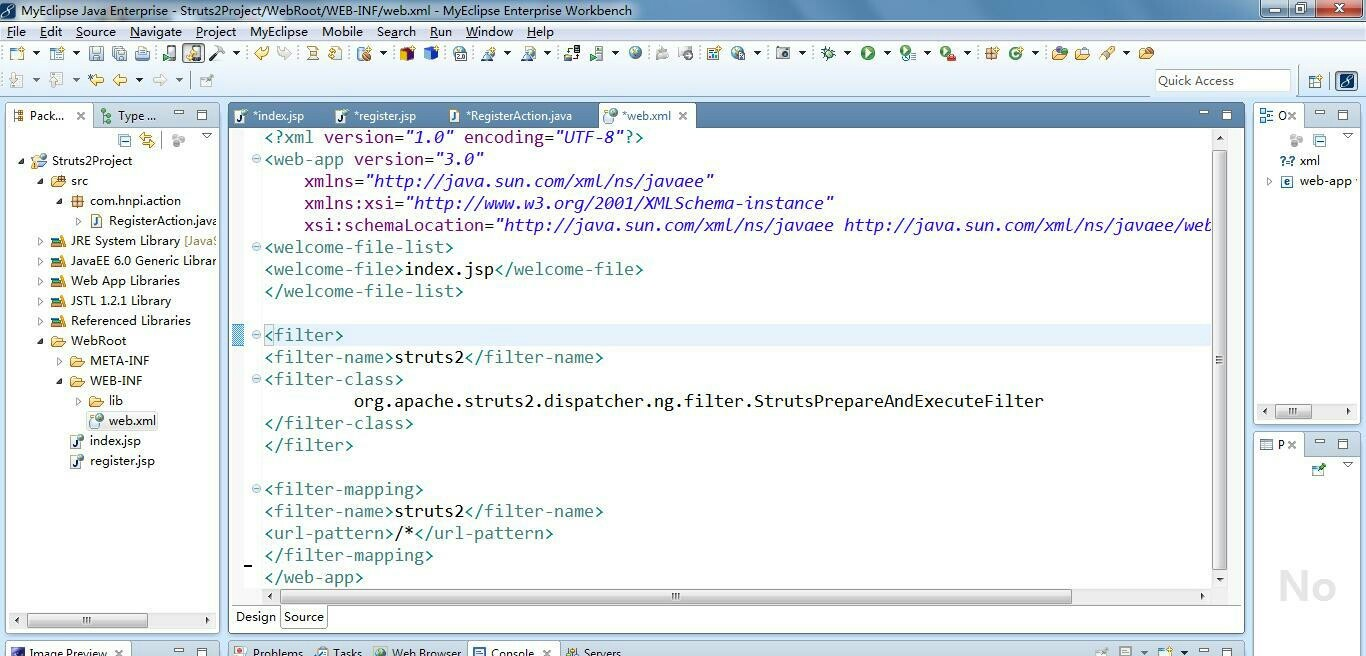Select the xml processing instruction node in Outline
1366x656 pixels.
[1300, 161]
